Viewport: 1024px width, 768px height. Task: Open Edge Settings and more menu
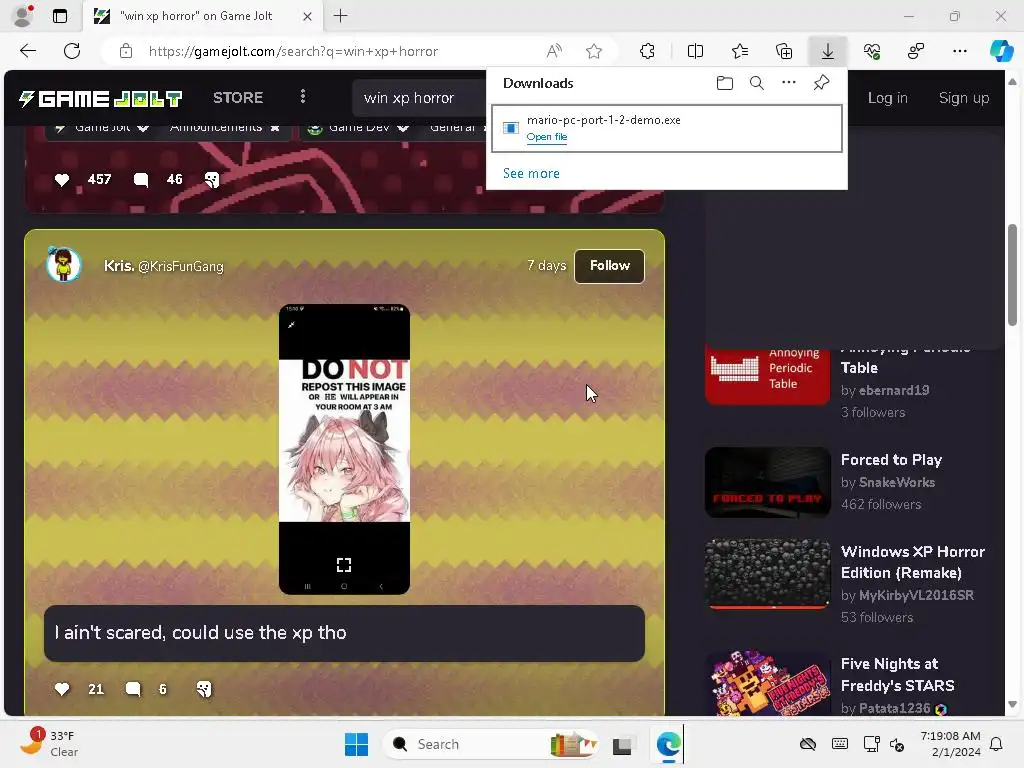click(959, 51)
